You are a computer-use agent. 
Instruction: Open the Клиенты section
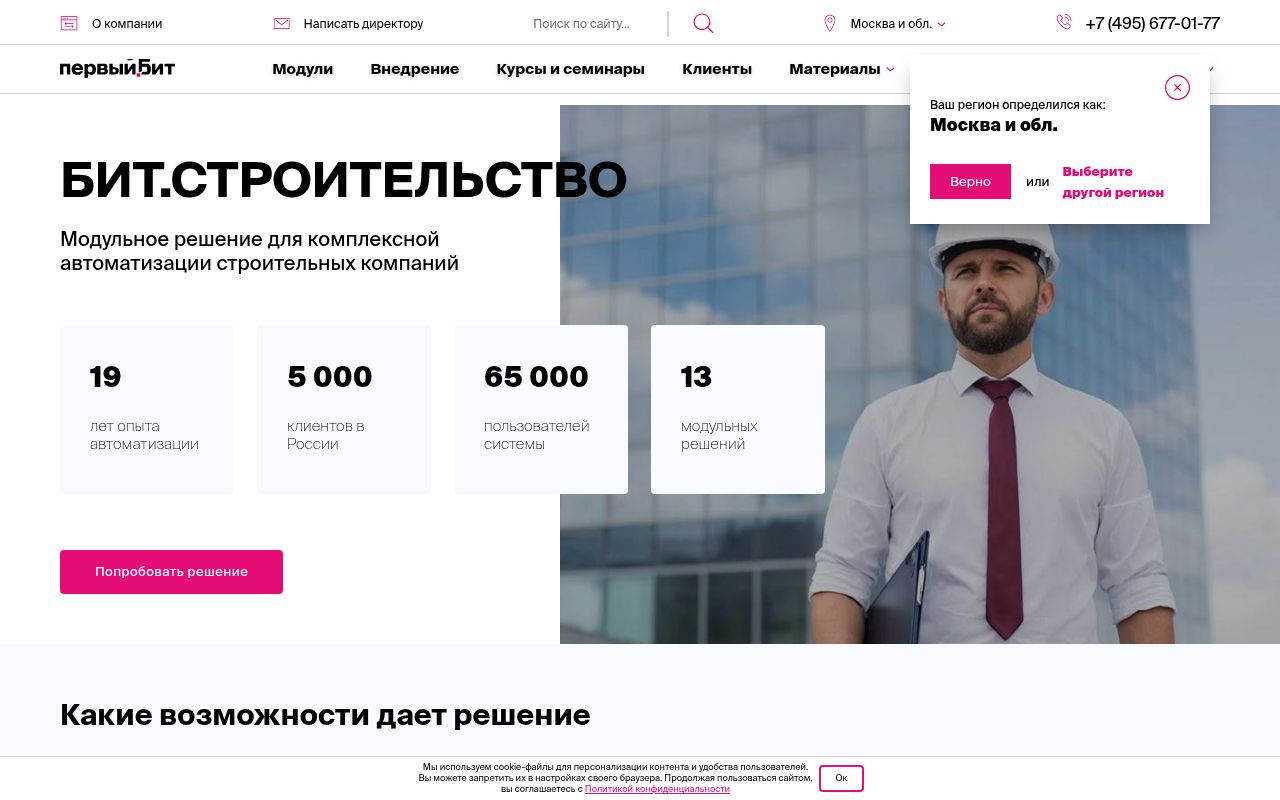point(717,69)
